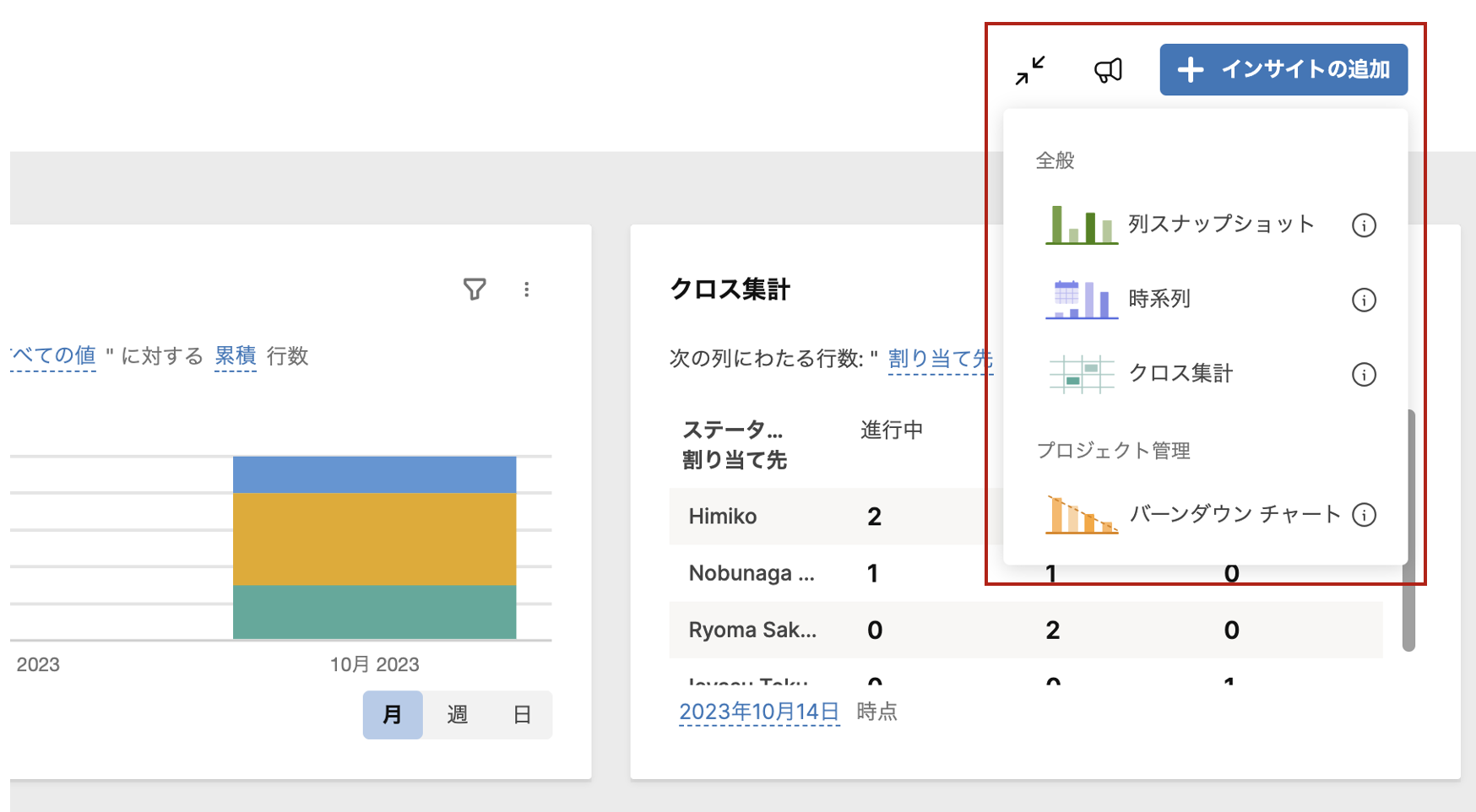The width and height of the screenshot is (1476, 812).
Task: Click value 2 in Himiko row
Action: [x=874, y=517]
